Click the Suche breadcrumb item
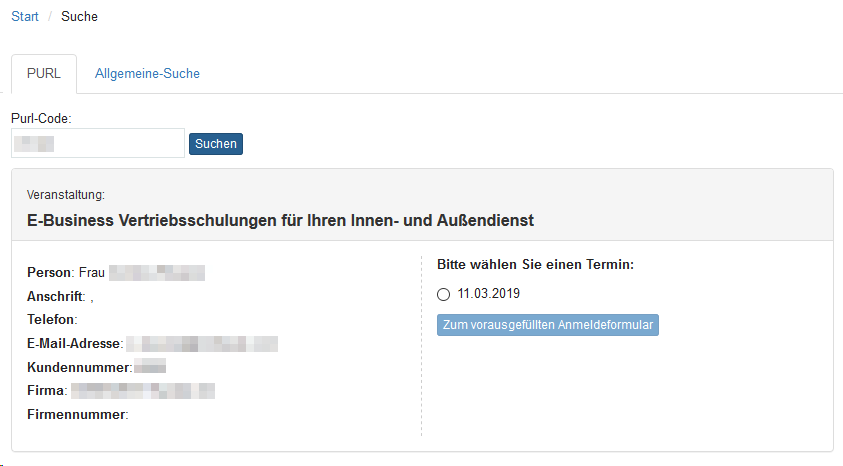The width and height of the screenshot is (843, 466). (79, 17)
